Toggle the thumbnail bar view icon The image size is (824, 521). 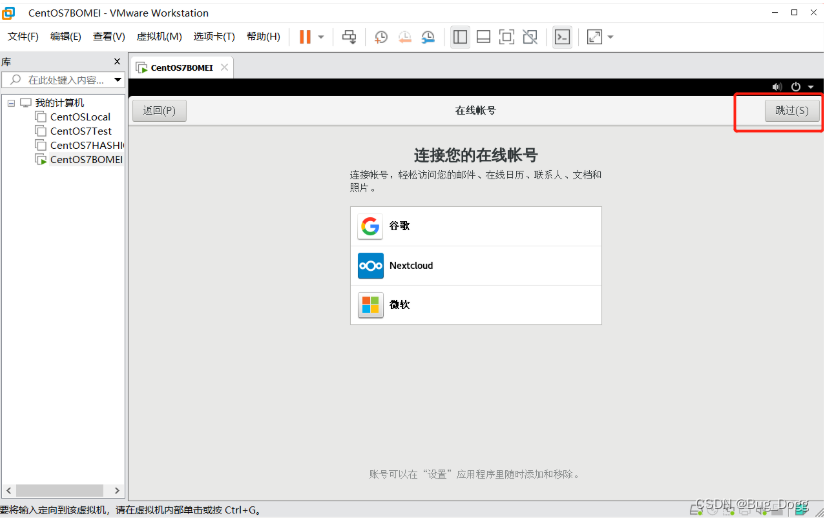[x=483, y=37]
